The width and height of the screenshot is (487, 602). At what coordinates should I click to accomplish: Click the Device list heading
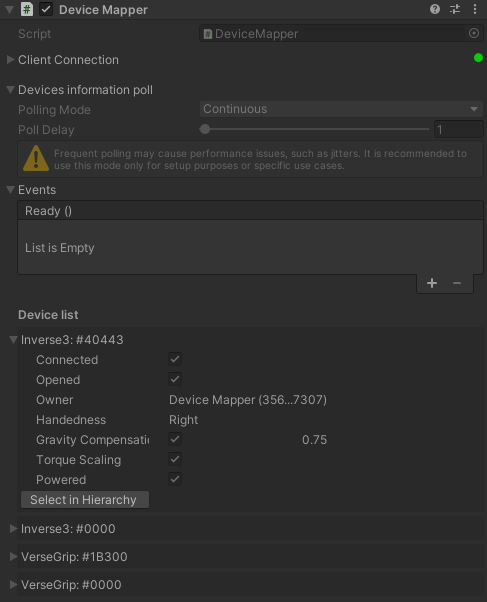click(x=48, y=315)
